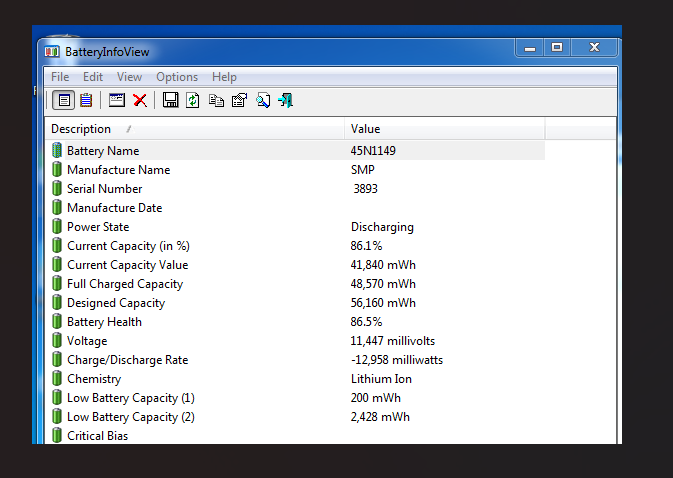Screen dimensions: 673x478
Task: Select the Battery Health row label
Action: click(104, 322)
